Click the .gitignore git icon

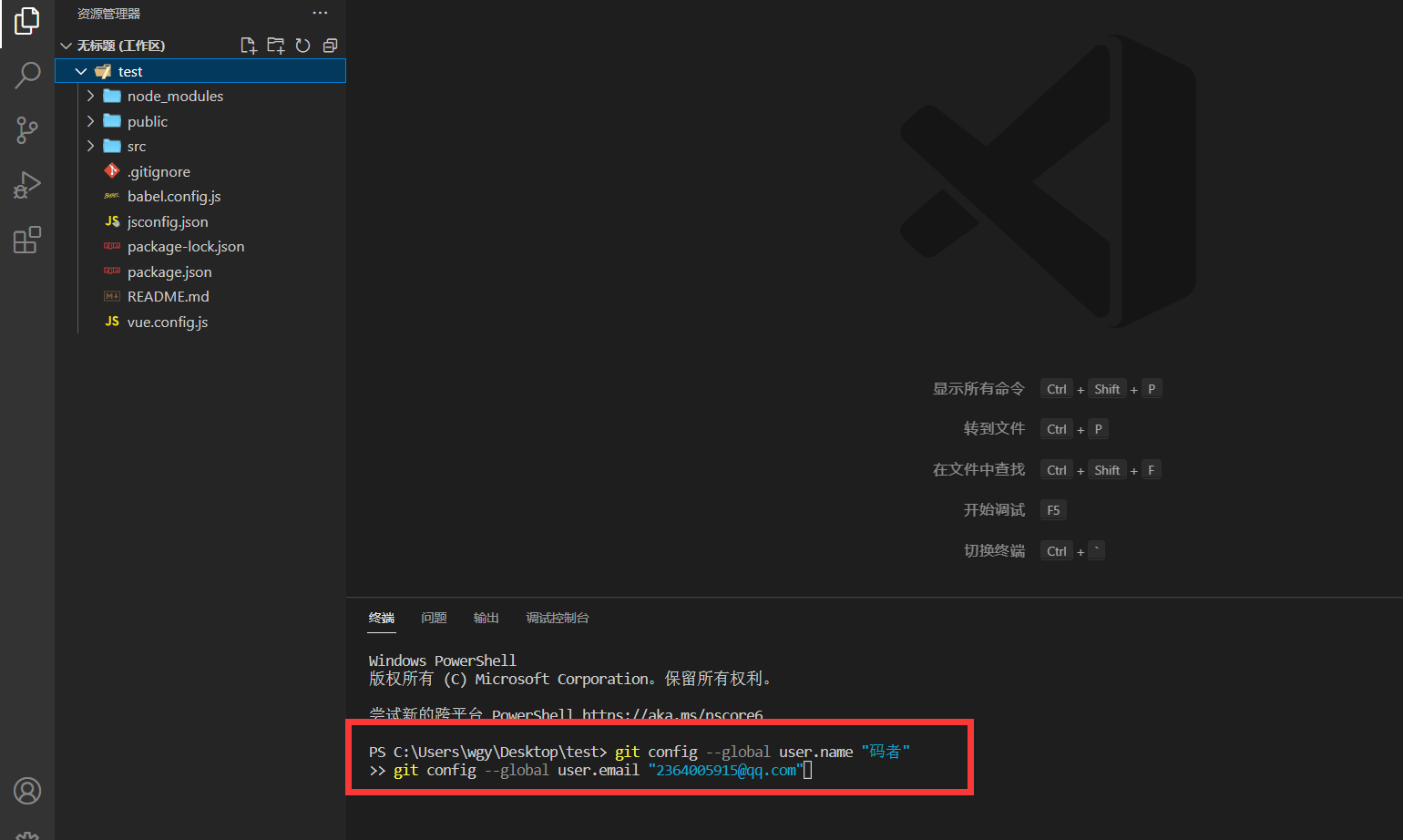pyautogui.click(x=112, y=171)
